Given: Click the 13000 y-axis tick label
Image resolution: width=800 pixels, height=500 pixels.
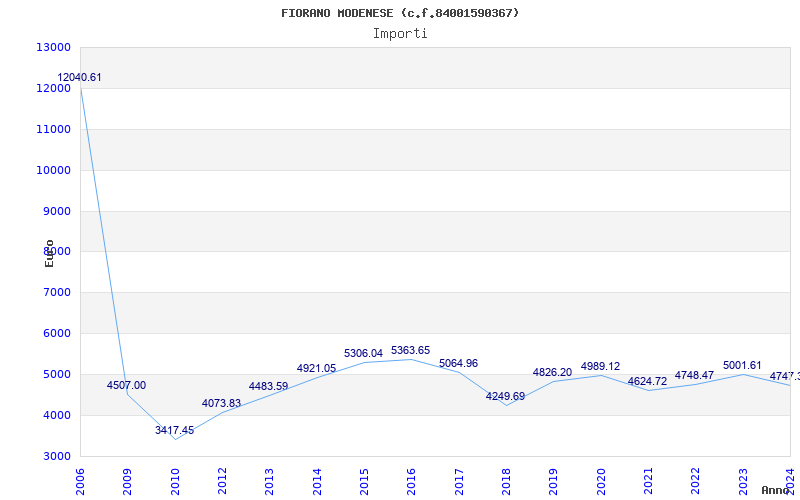Looking at the screenshot, I should coord(53,47).
